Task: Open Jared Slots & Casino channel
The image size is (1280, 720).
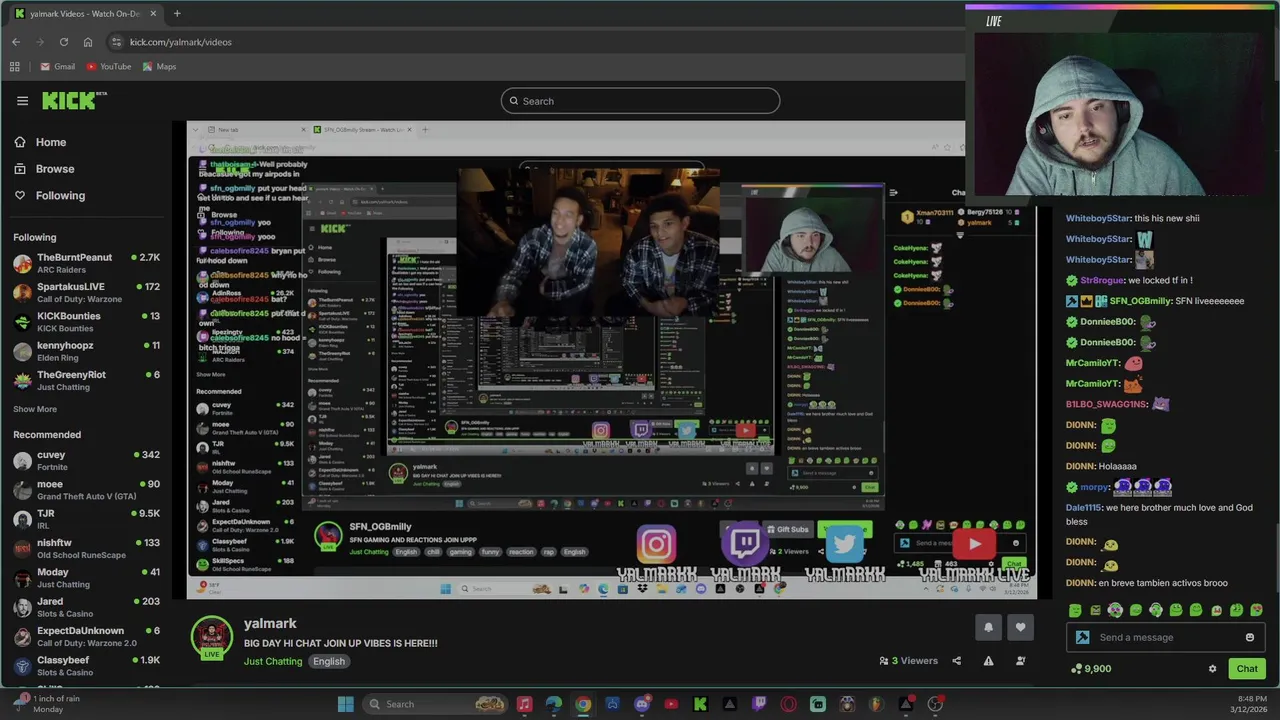Action: 86,607
